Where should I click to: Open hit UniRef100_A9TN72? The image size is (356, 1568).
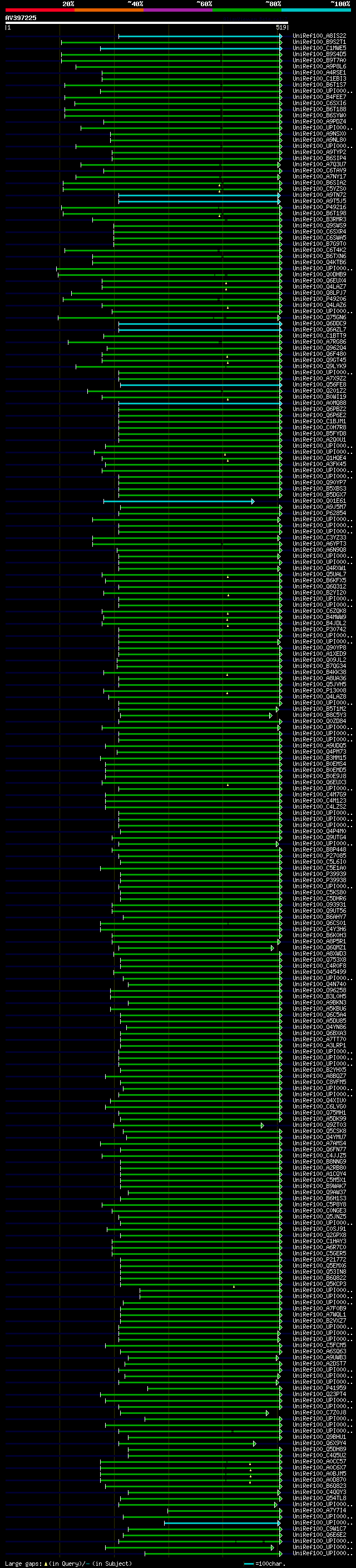pyautogui.click(x=319, y=195)
